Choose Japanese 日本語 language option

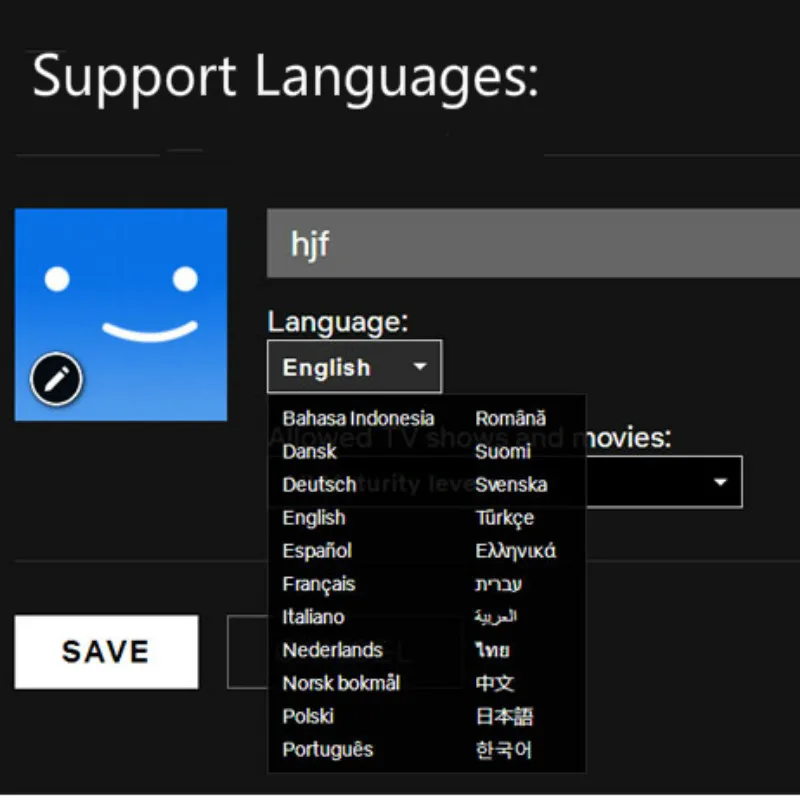504,716
